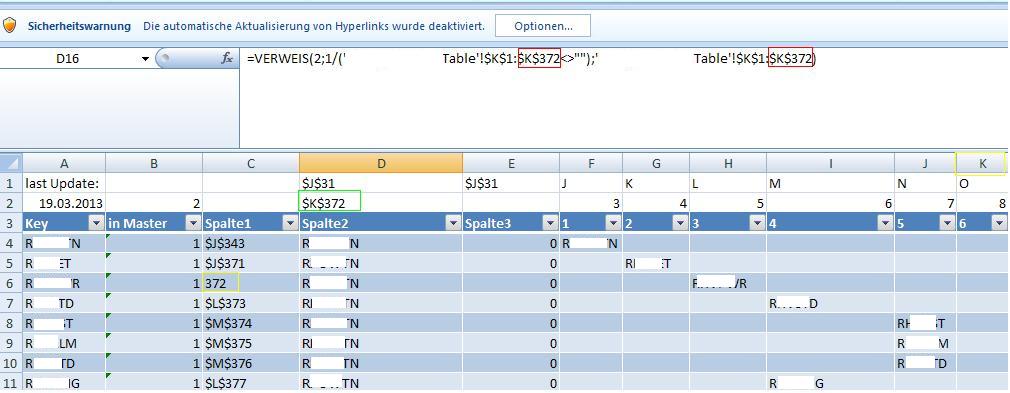This screenshot has width=1010, height=393.
Task: Select row header 11
Action: point(12,383)
